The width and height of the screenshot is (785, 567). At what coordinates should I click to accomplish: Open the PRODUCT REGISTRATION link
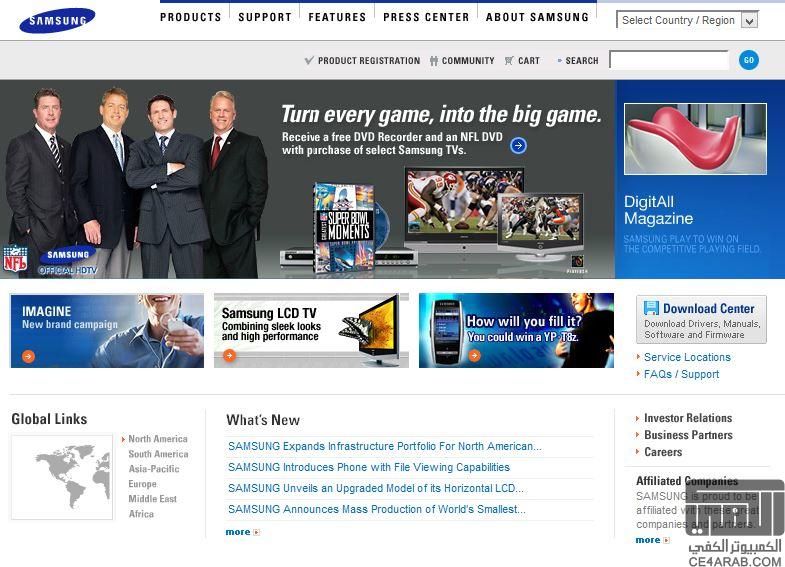[x=369, y=61]
